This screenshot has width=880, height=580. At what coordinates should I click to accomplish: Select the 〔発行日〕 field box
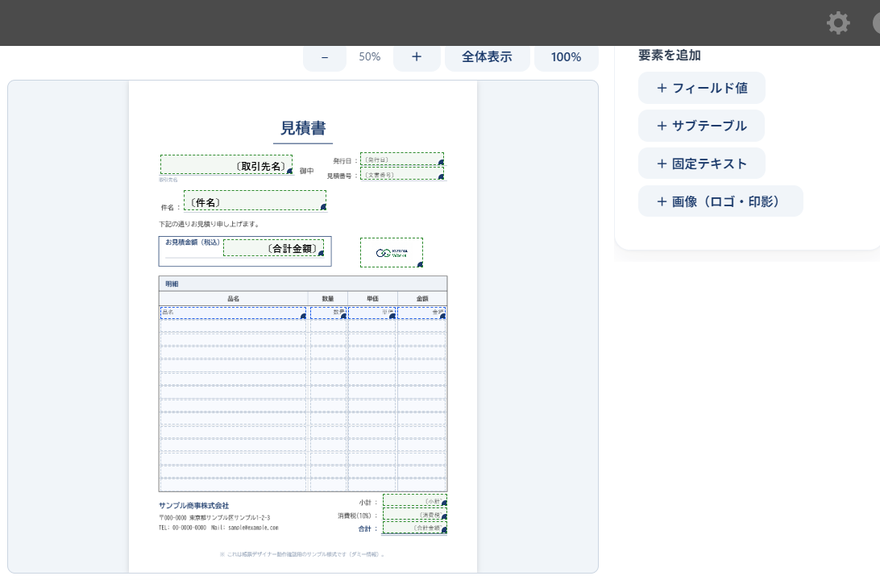(402, 159)
